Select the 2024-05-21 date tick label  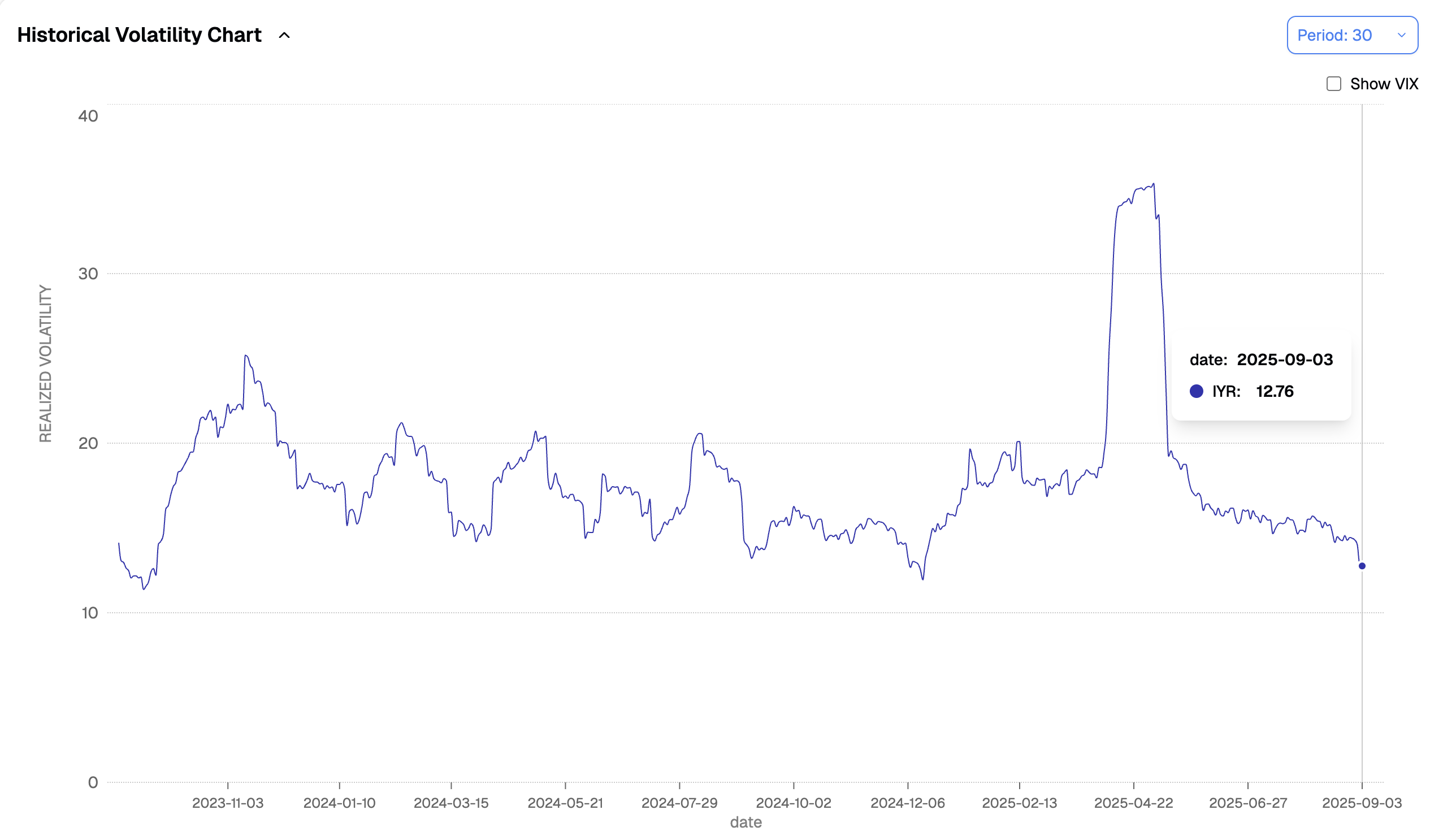click(x=565, y=803)
